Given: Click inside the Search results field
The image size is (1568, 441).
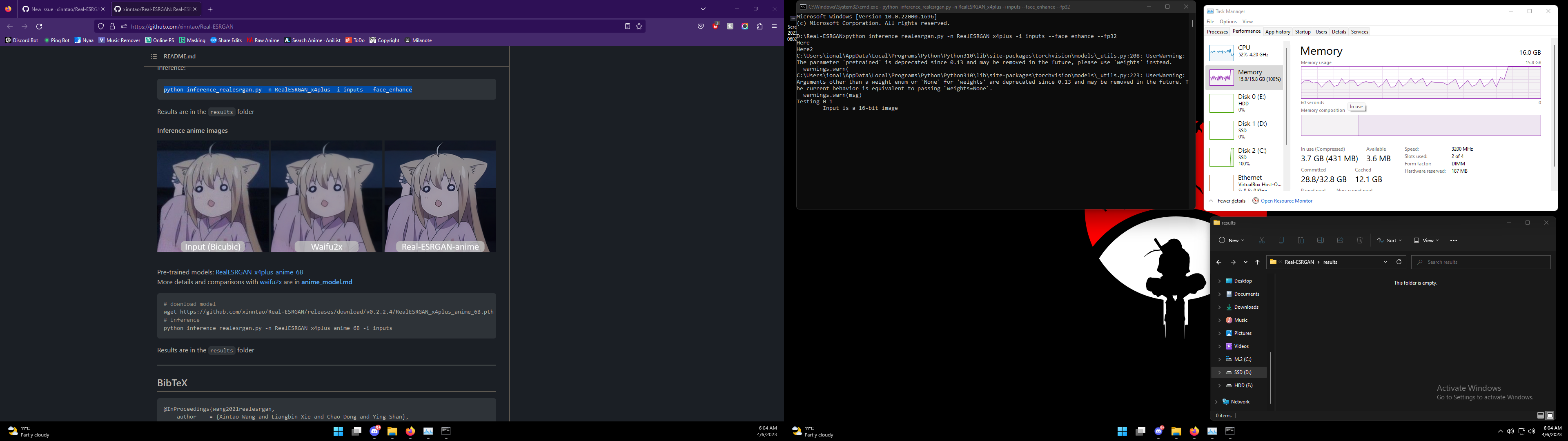Looking at the screenshot, I should [1479, 261].
